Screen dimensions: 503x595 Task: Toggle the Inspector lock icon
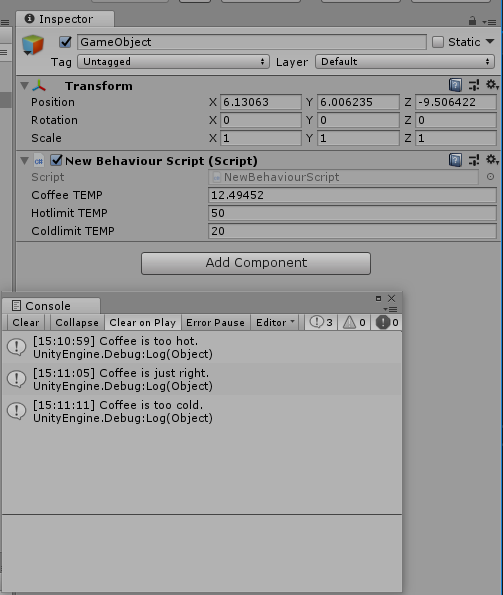[x=472, y=20]
